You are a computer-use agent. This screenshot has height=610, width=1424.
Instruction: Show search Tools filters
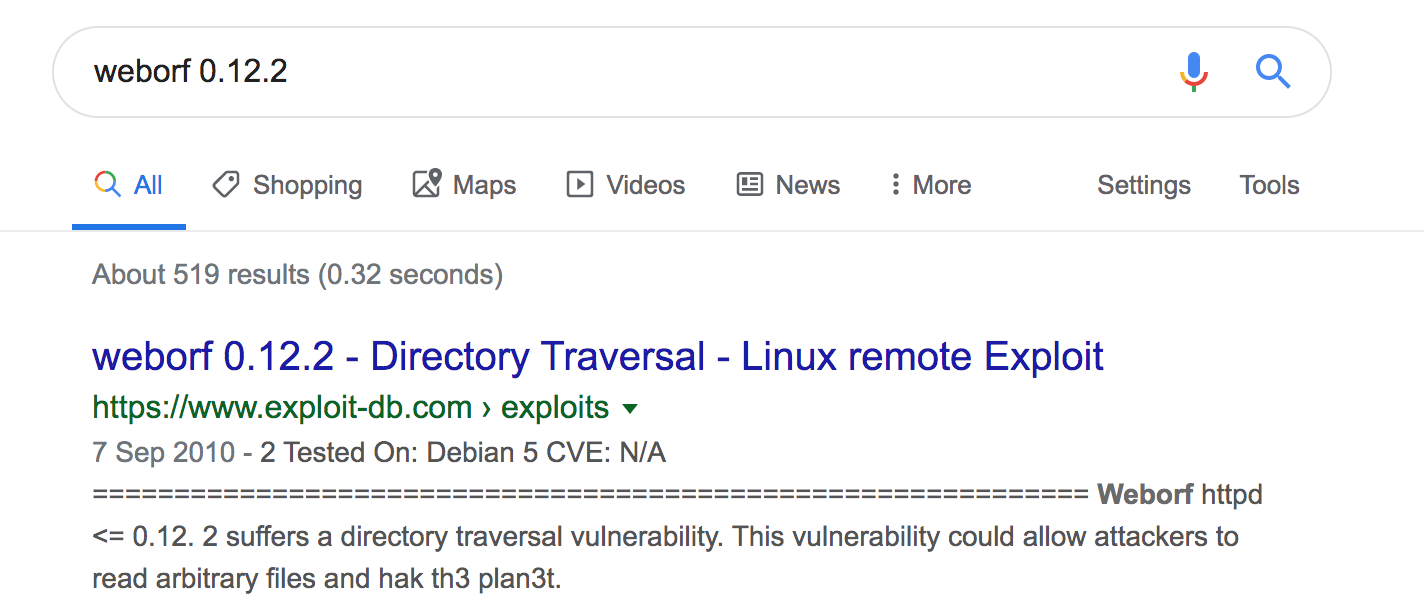pos(1270,185)
